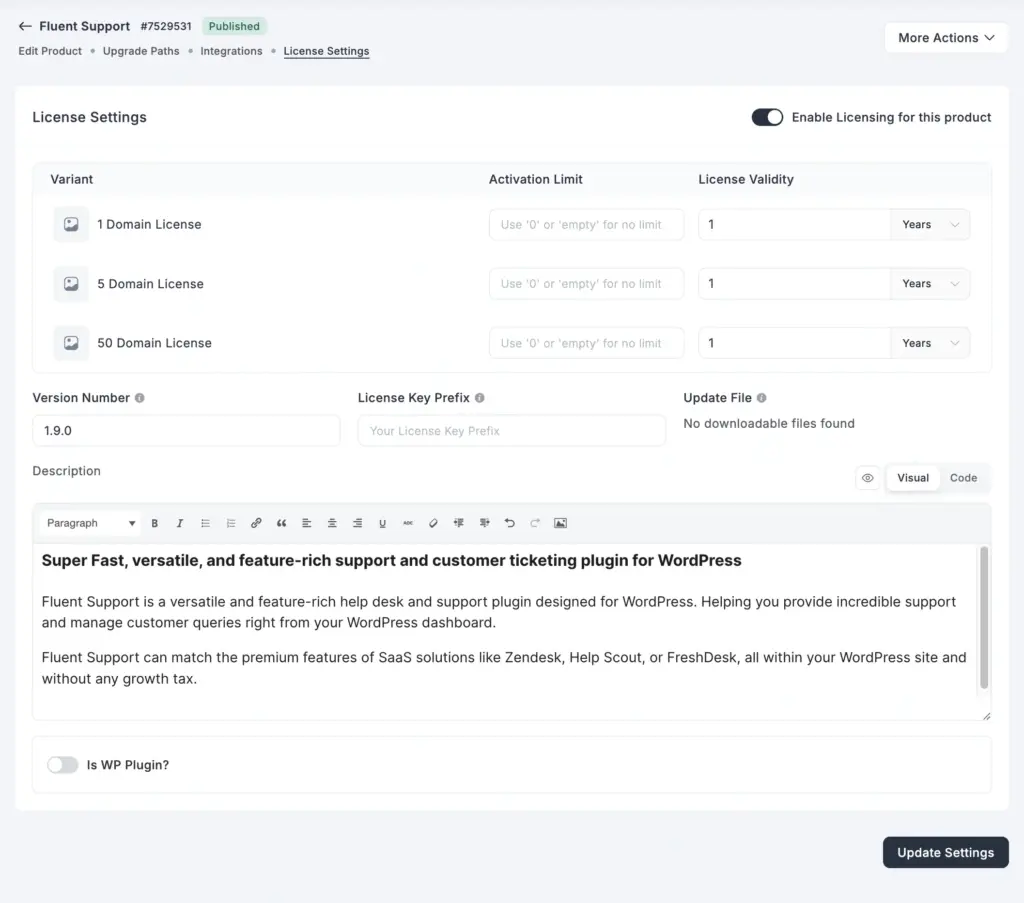Align text left in the editor
This screenshot has width=1024, height=903.
pyautogui.click(x=306, y=523)
